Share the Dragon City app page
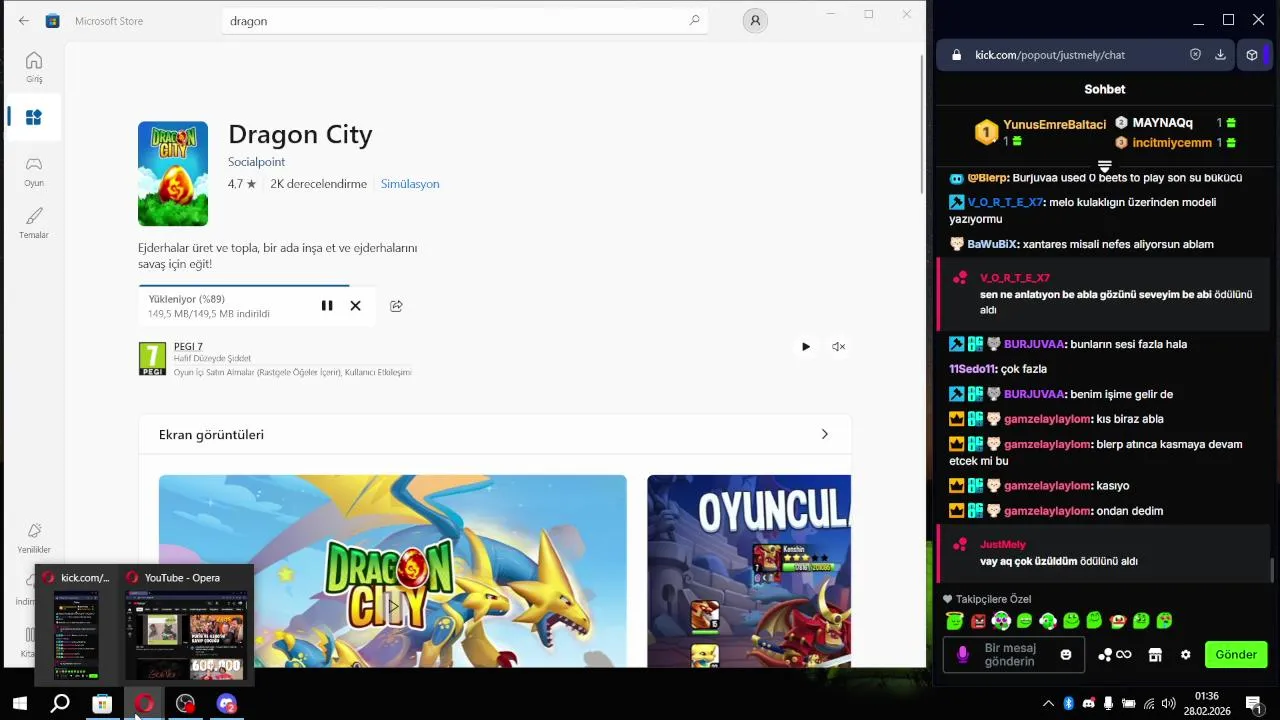 pos(396,306)
